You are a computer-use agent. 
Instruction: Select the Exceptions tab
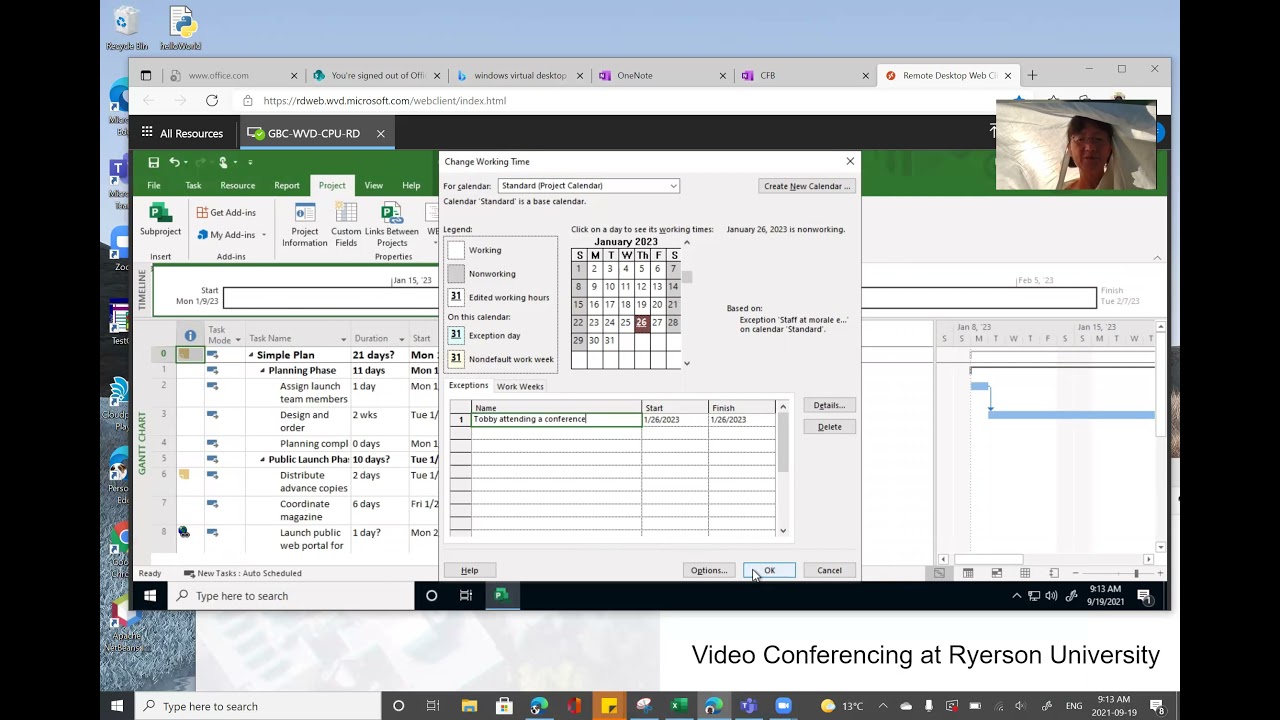click(x=468, y=386)
